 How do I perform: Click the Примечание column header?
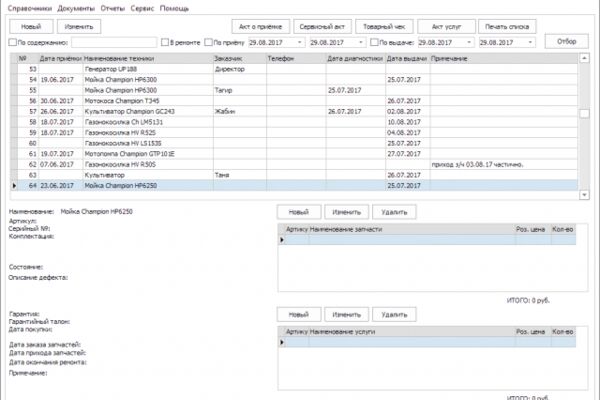point(504,59)
